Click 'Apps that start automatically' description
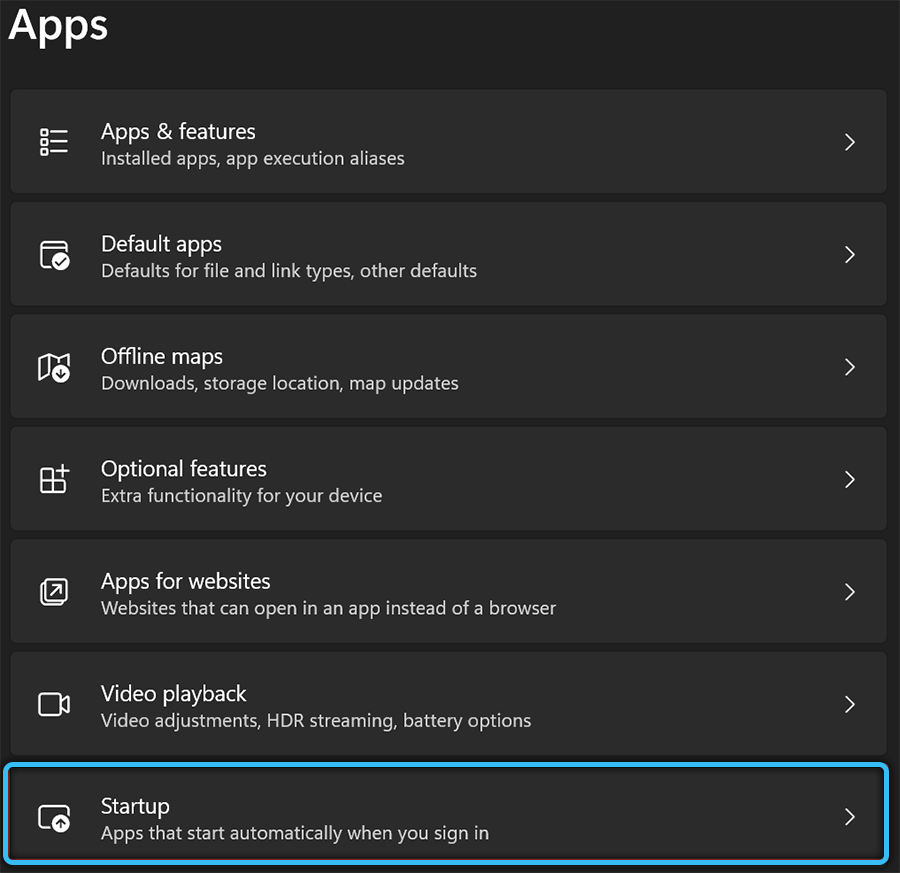Screen dimensions: 900x873 point(294,833)
